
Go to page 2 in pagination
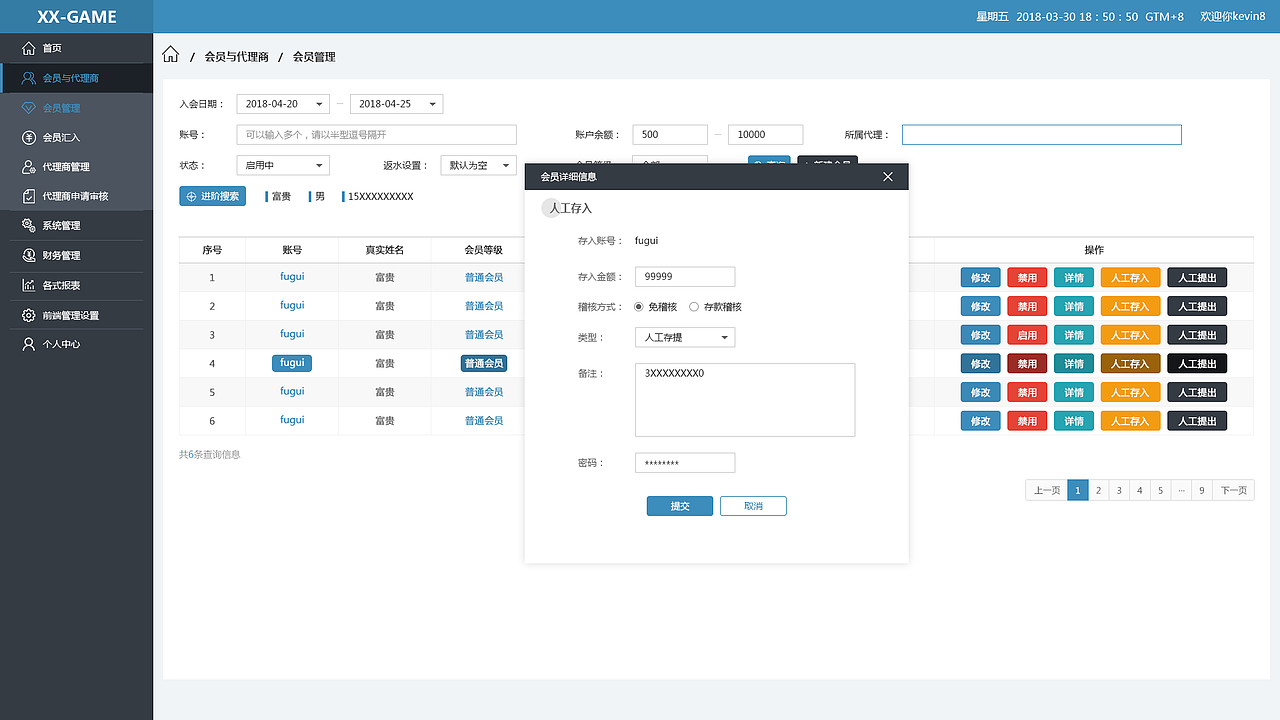pos(1098,490)
